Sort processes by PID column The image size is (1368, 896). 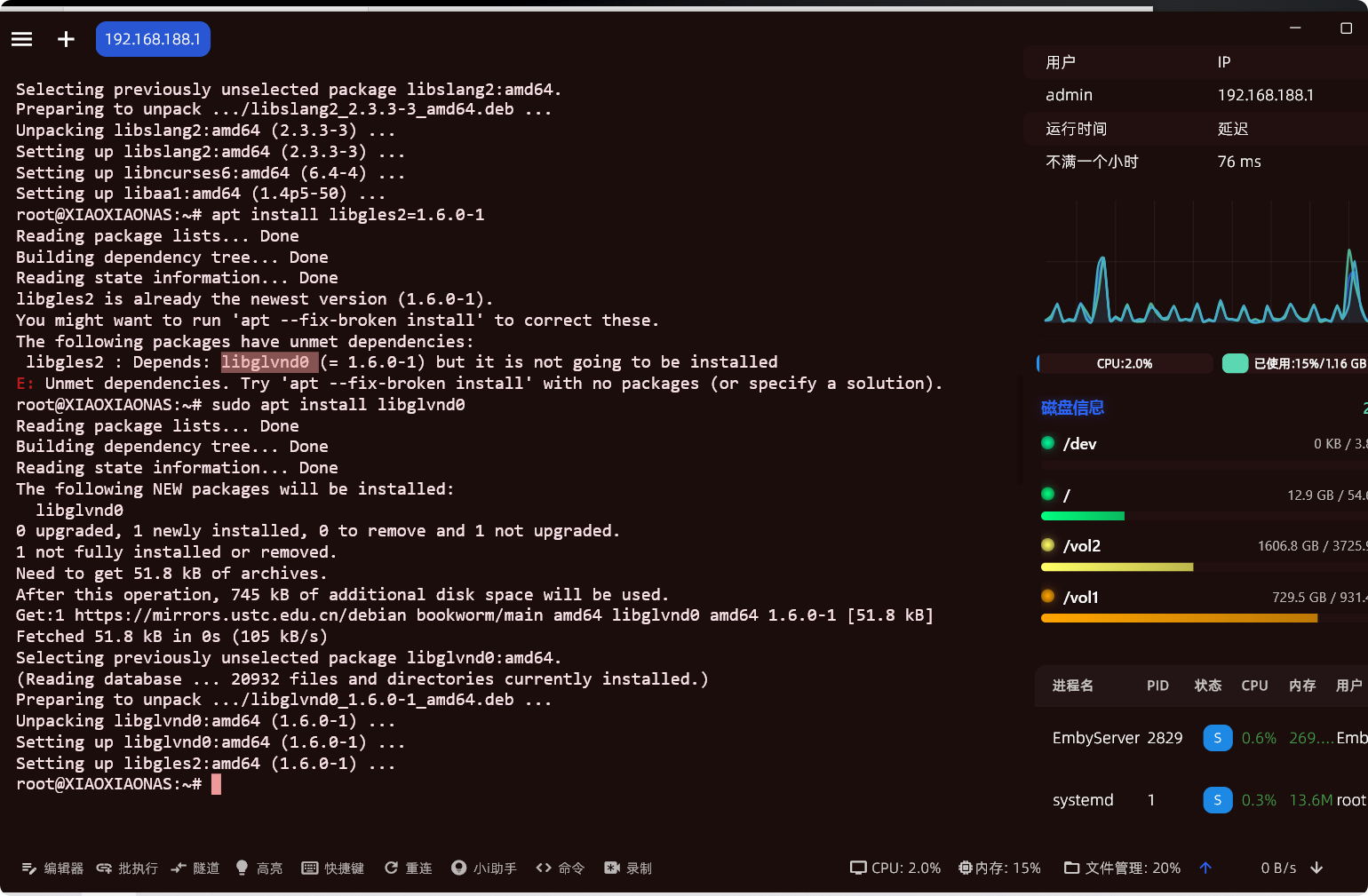coord(1157,686)
